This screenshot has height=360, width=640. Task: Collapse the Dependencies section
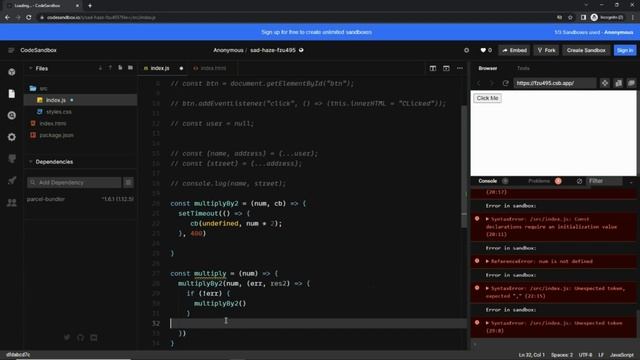coord(31,162)
